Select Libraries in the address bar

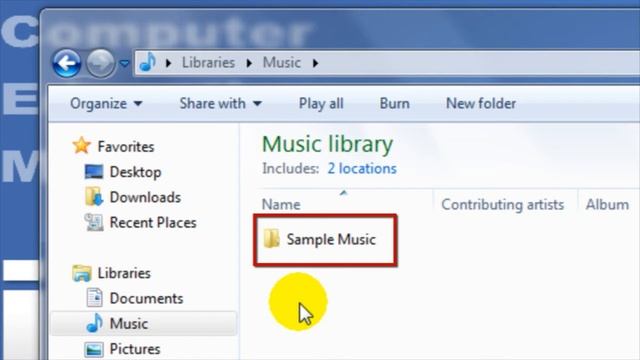(208, 63)
